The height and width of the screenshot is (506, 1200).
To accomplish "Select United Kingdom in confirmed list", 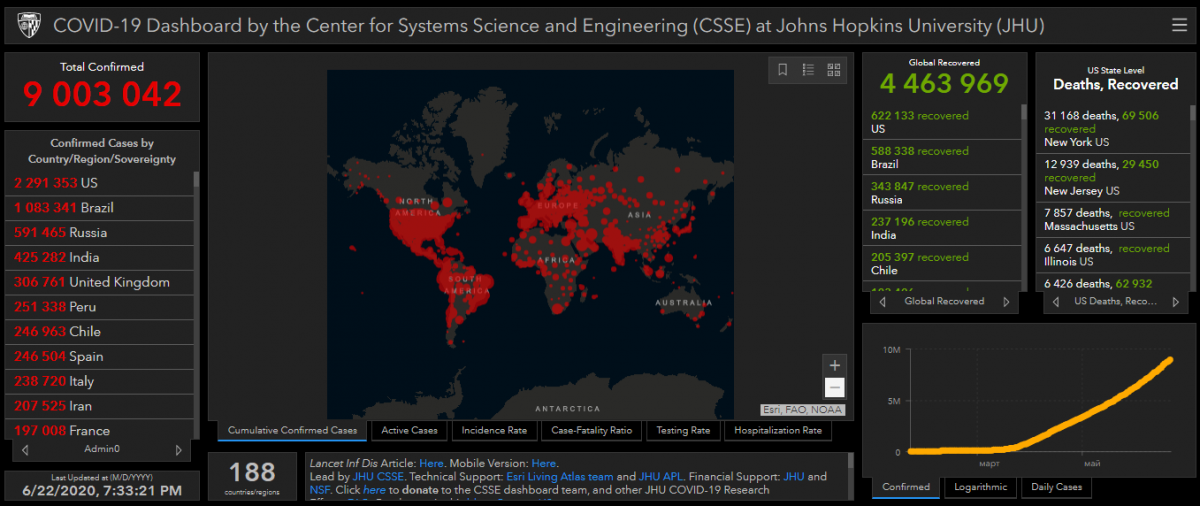I will click(100, 282).
